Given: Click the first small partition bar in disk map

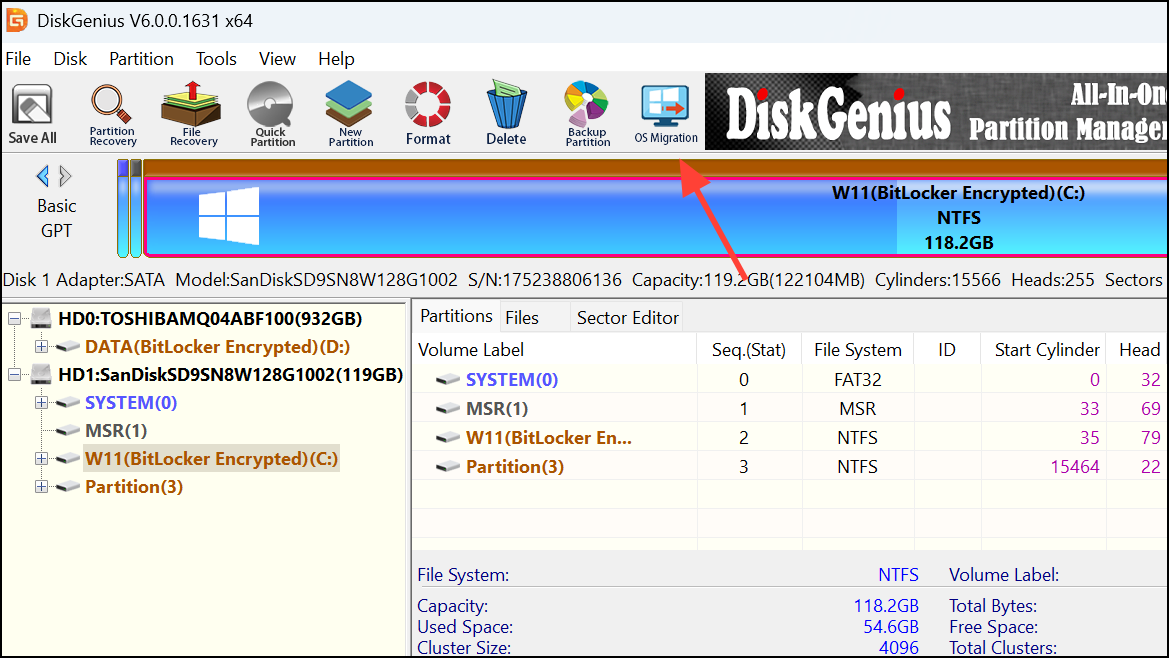Looking at the screenshot, I should [x=123, y=209].
